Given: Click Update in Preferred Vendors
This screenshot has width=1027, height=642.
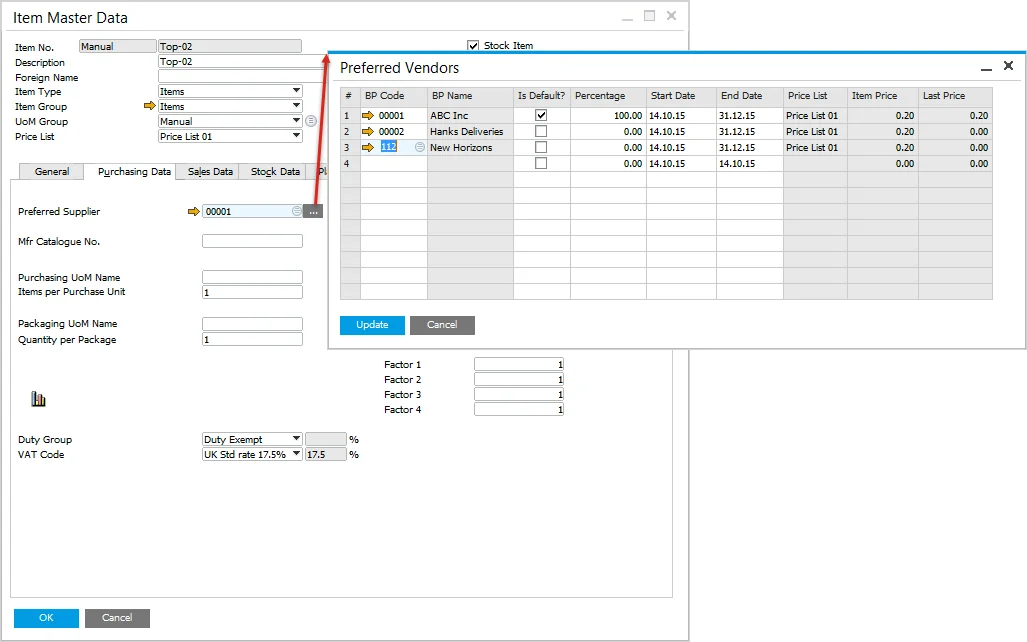Looking at the screenshot, I should tap(372, 325).
